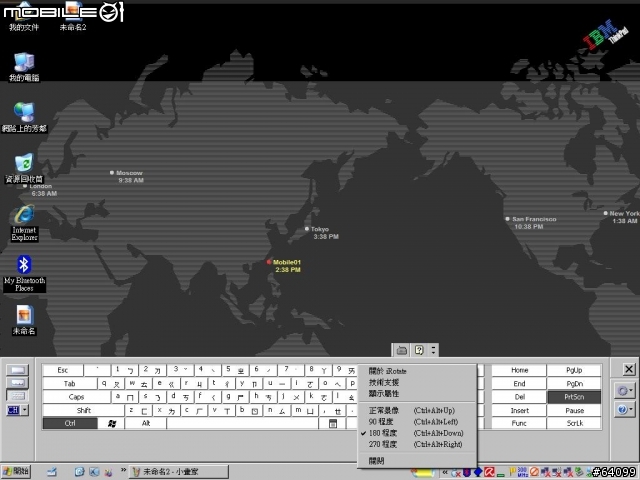Click the Tab key
Image resolution: width=640 pixels, height=480 pixels.
click(x=70, y=384)
